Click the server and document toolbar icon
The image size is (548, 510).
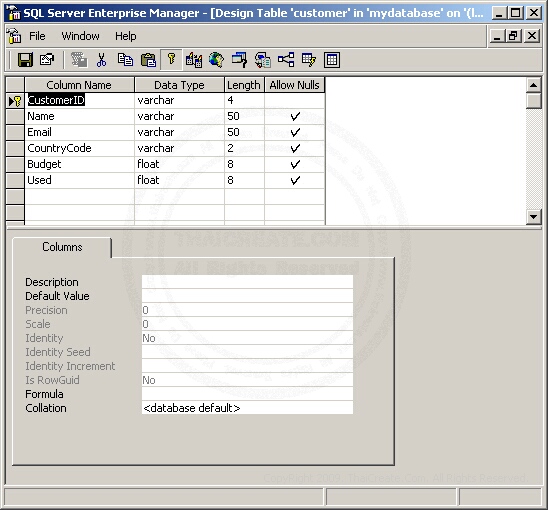pos(262,60)
